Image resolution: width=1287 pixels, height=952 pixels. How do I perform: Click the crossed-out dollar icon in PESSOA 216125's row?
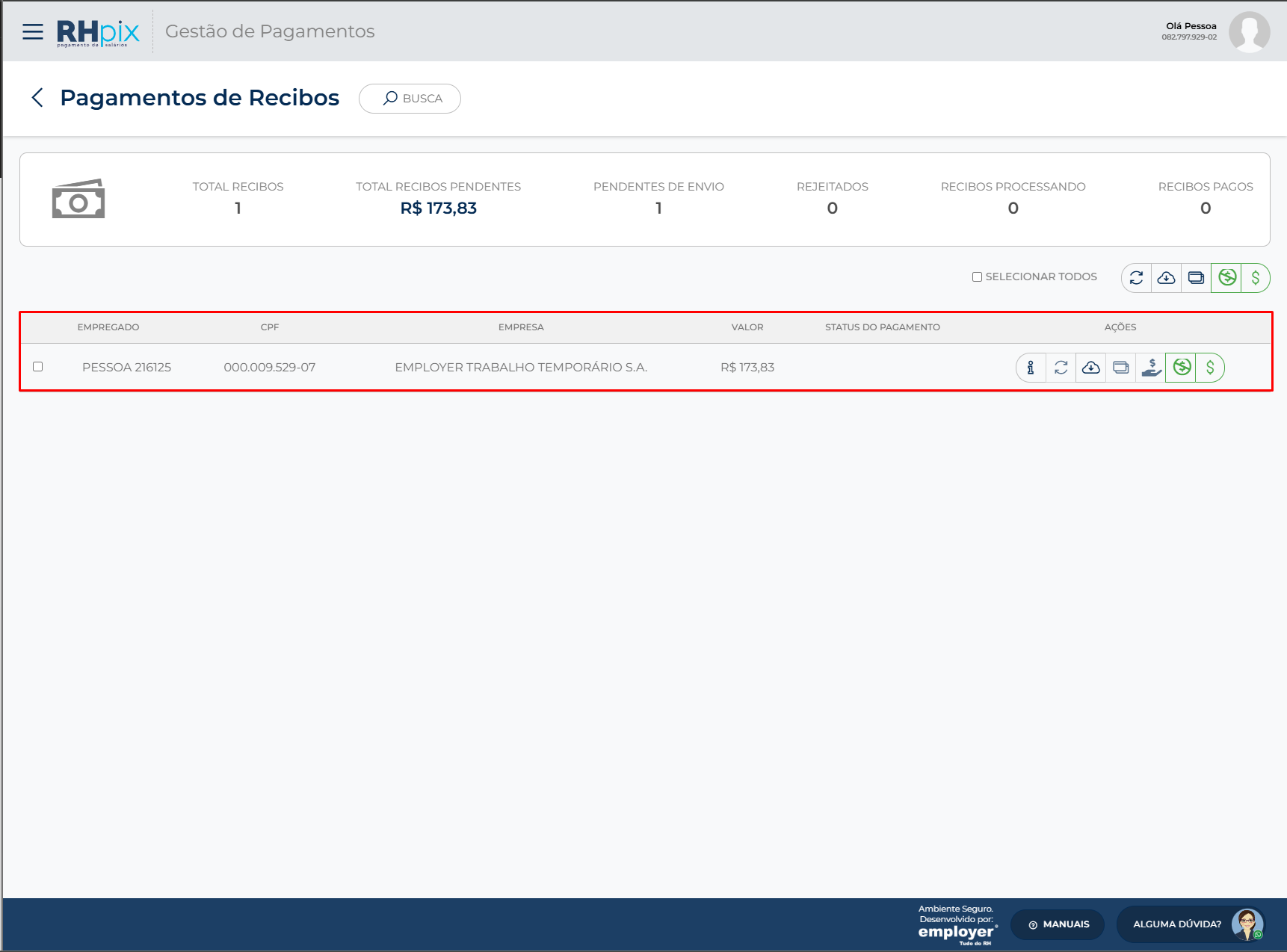(1182, 368)
